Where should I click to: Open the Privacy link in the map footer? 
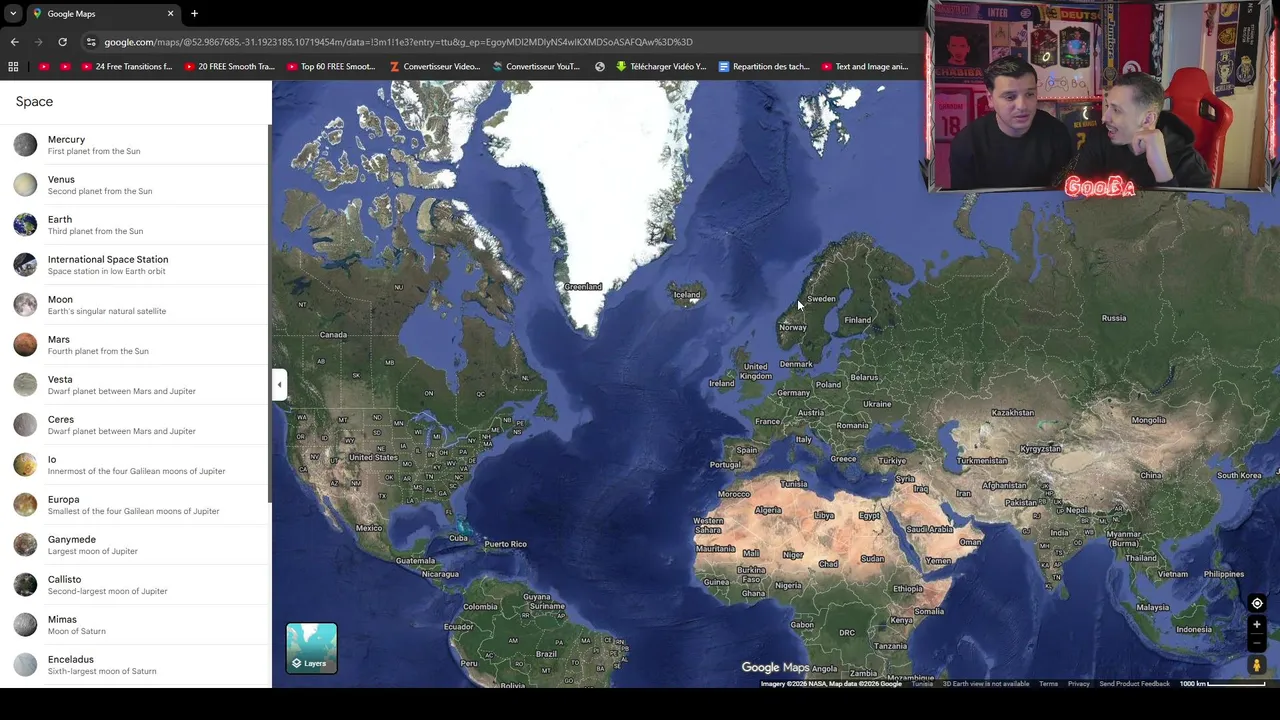pyautogui.click(x=1078, y=684)
